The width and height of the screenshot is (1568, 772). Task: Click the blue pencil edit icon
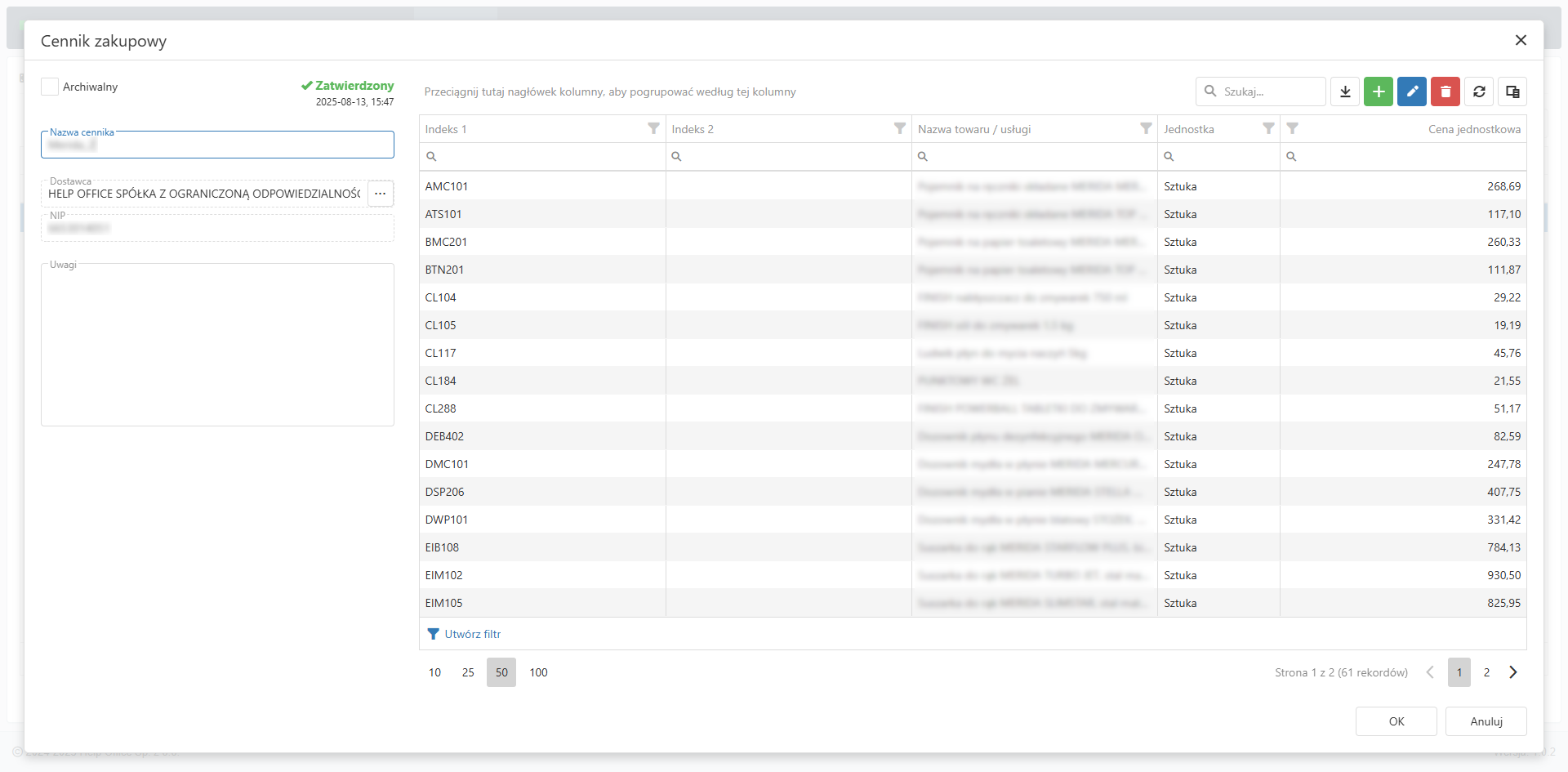click(x=1412, y=91)
